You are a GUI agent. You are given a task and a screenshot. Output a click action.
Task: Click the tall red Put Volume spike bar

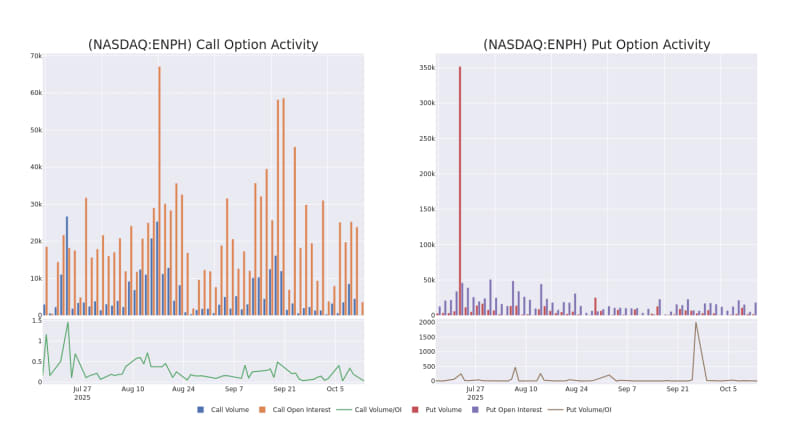pos(460,190)
